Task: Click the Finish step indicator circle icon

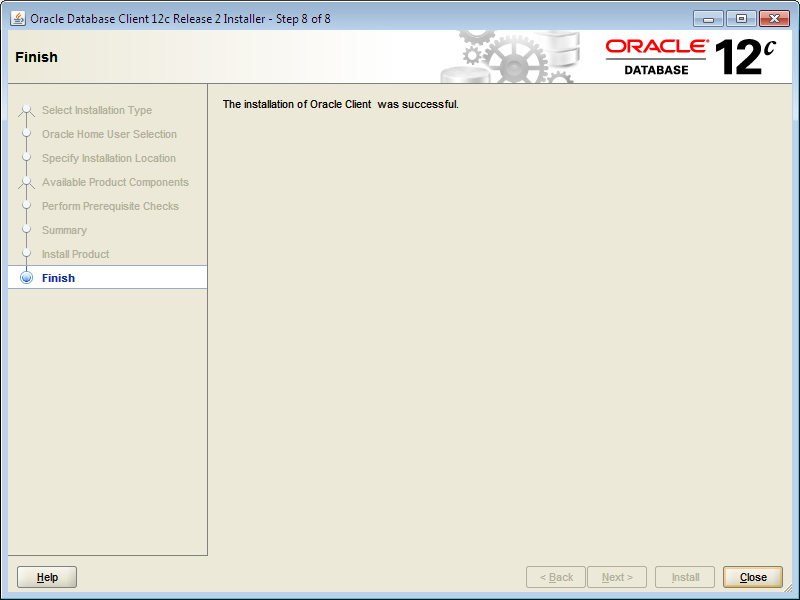Action: [x=26, y=278]
